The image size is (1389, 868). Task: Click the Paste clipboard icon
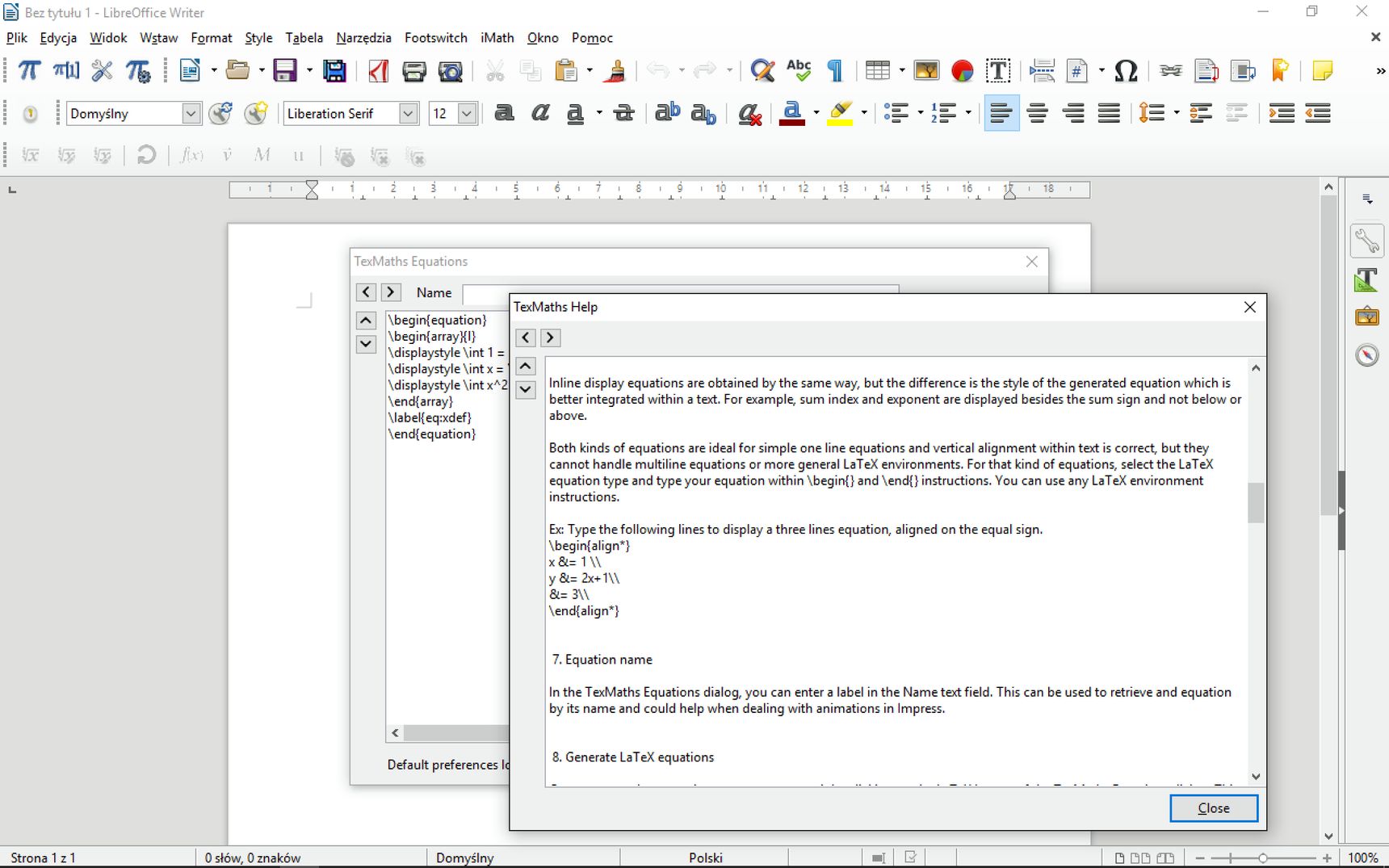(566, 71)
